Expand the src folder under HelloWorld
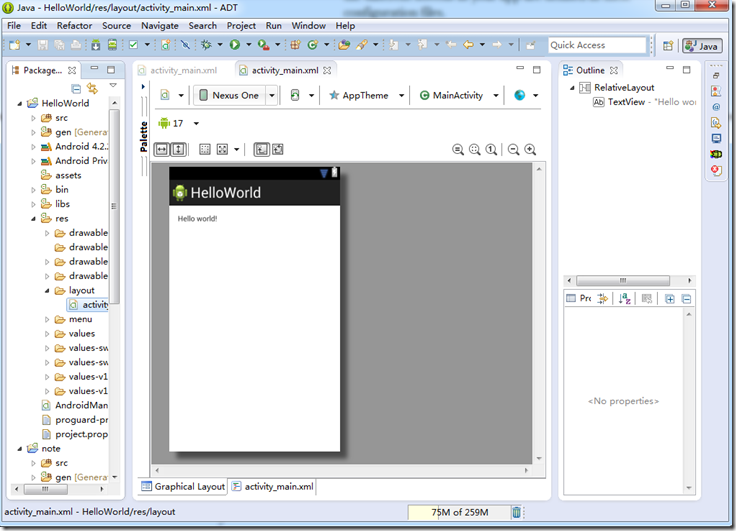 click(33, 118)
